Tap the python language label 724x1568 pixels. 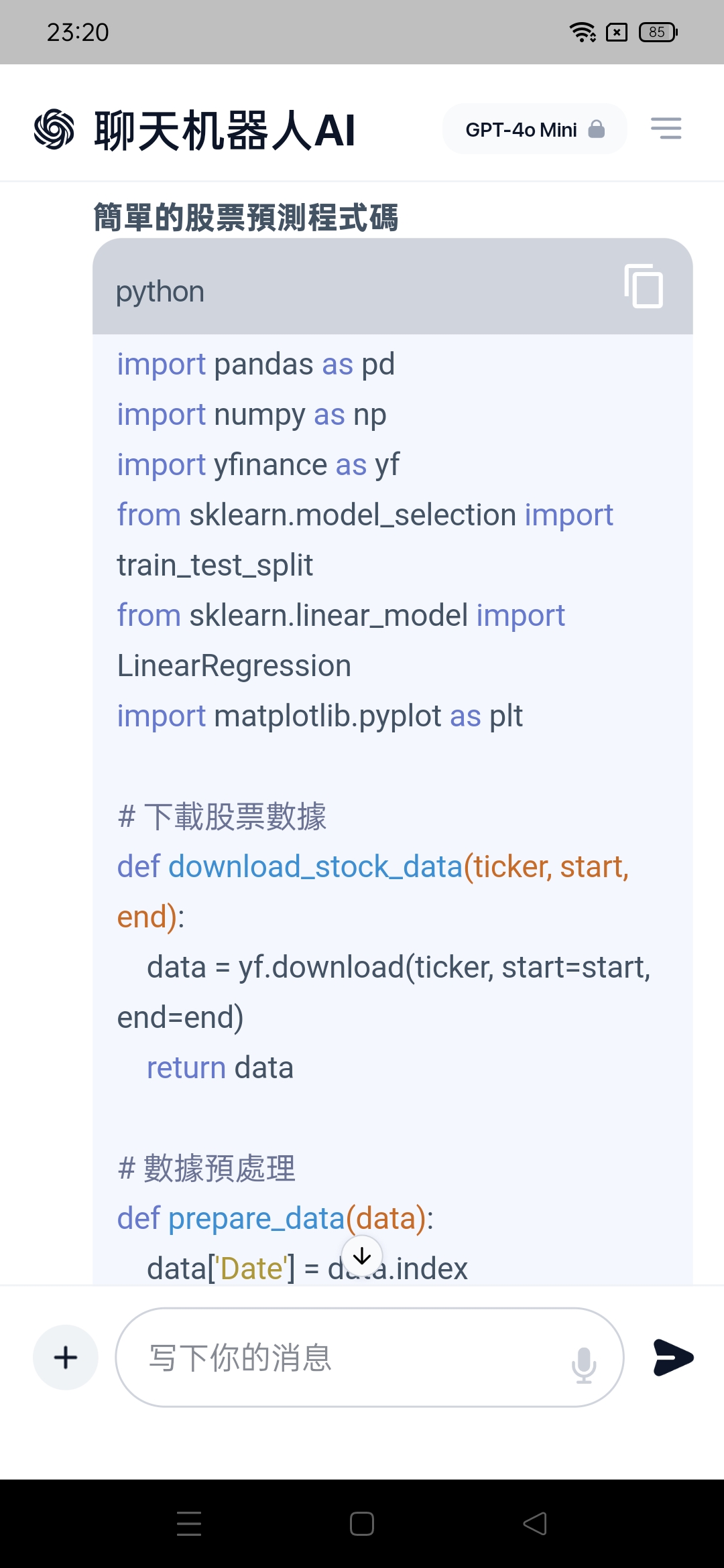coord(160,292)
